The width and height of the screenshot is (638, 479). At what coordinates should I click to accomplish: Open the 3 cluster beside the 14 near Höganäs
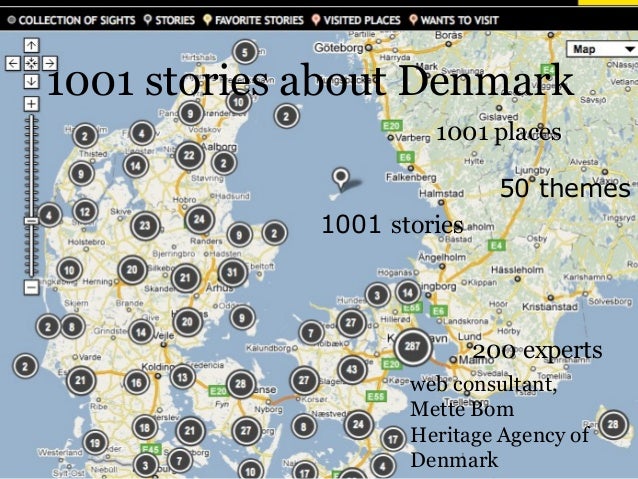(377, 295)
